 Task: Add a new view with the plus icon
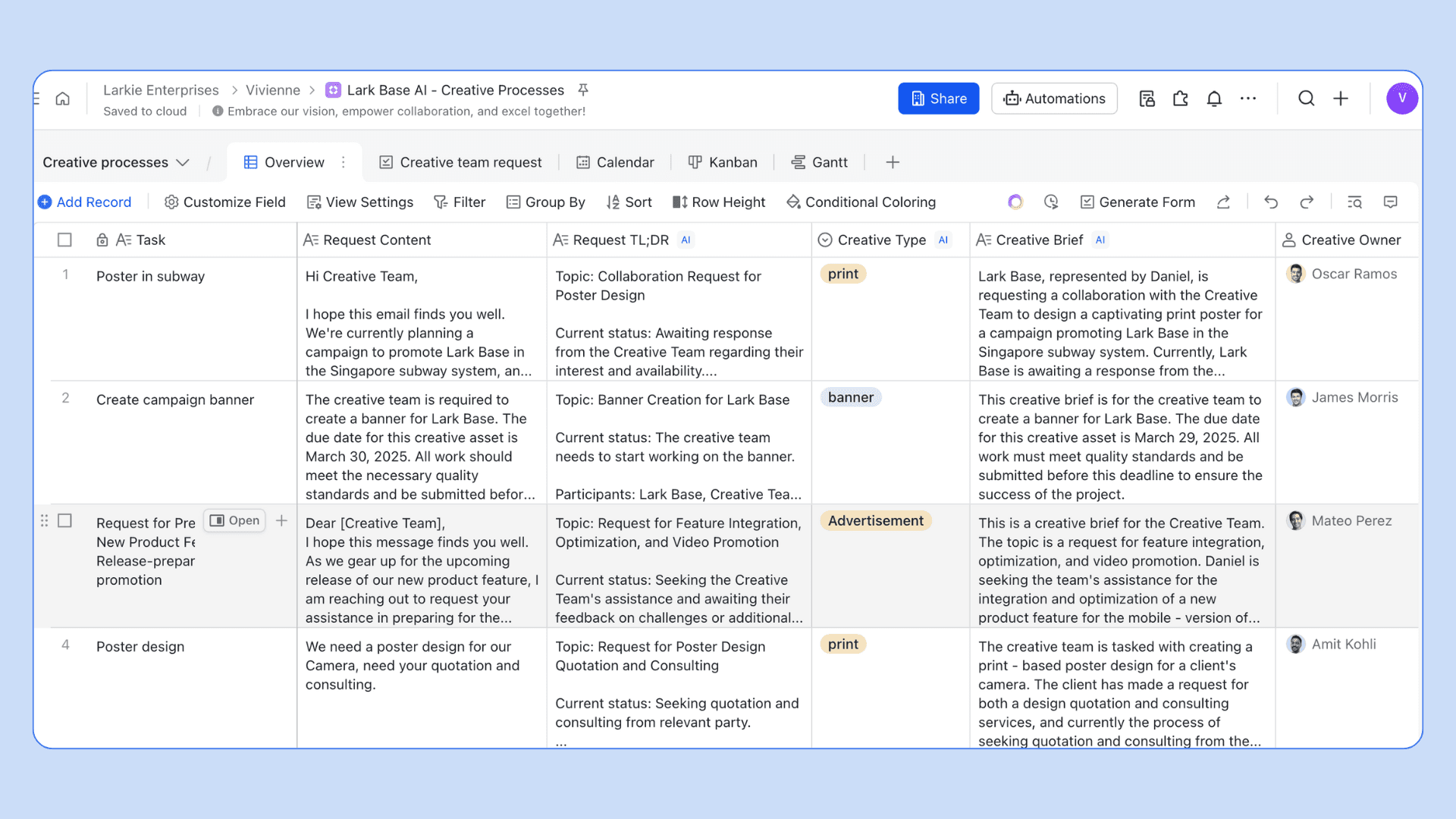click(x=893, y=162)
